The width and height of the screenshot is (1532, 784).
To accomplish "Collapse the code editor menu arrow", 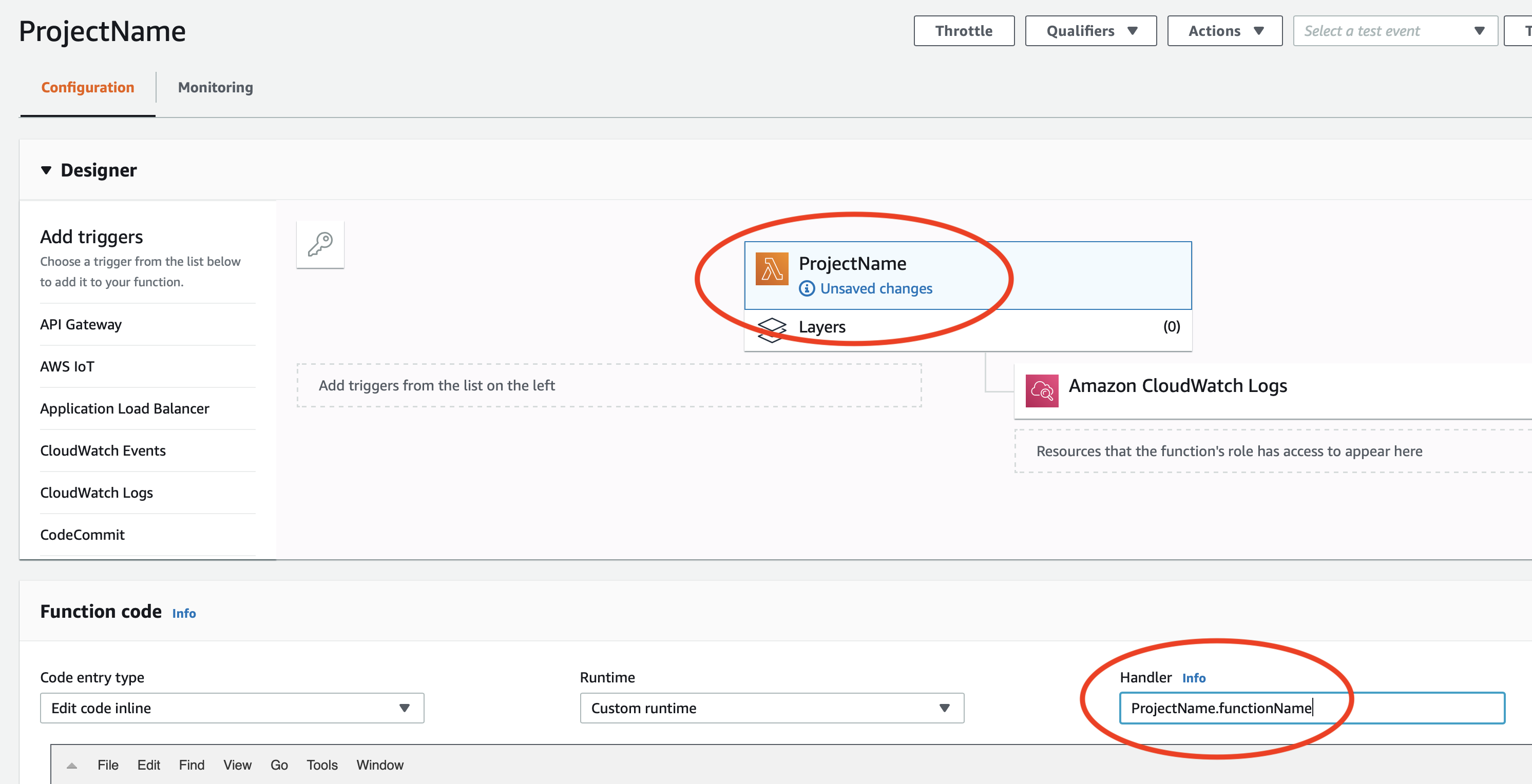I will coord(71,766).
